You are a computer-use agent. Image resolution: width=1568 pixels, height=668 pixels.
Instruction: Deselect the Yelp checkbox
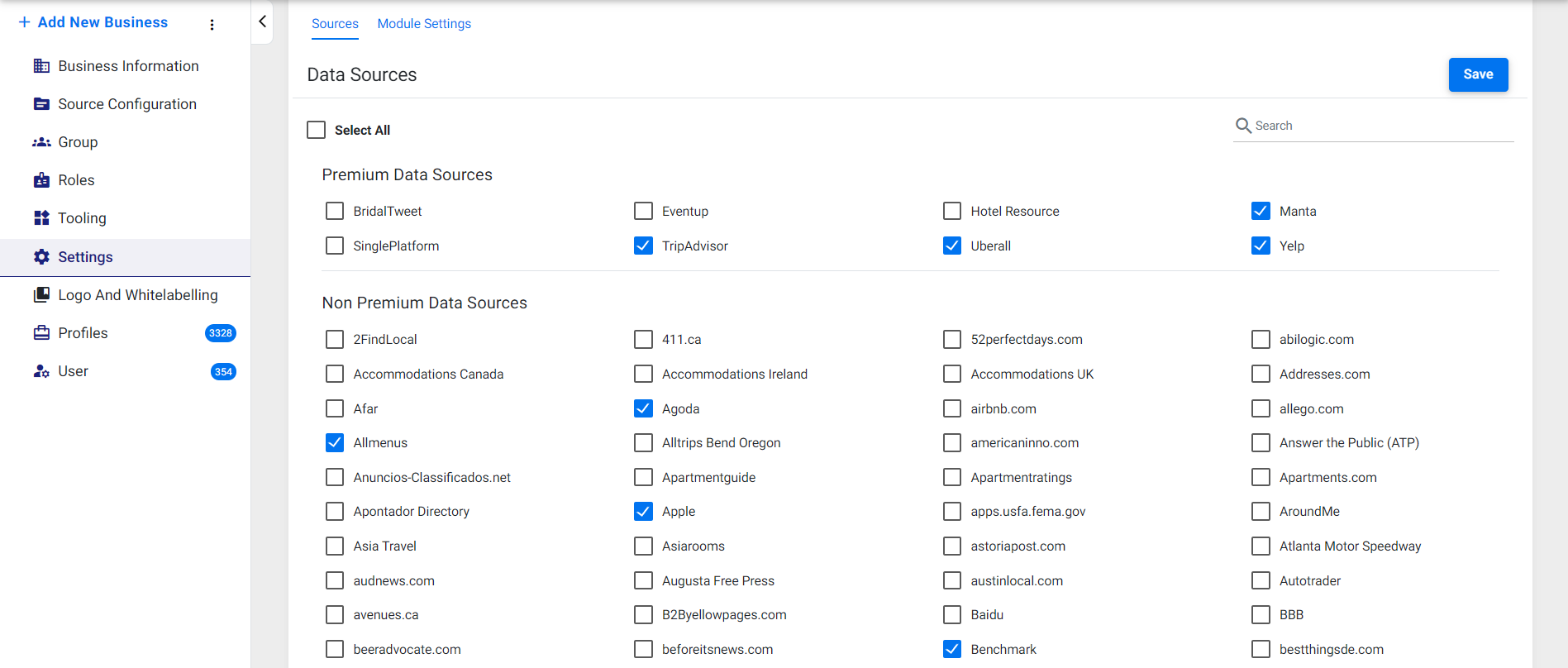(x=1261, y=246)
